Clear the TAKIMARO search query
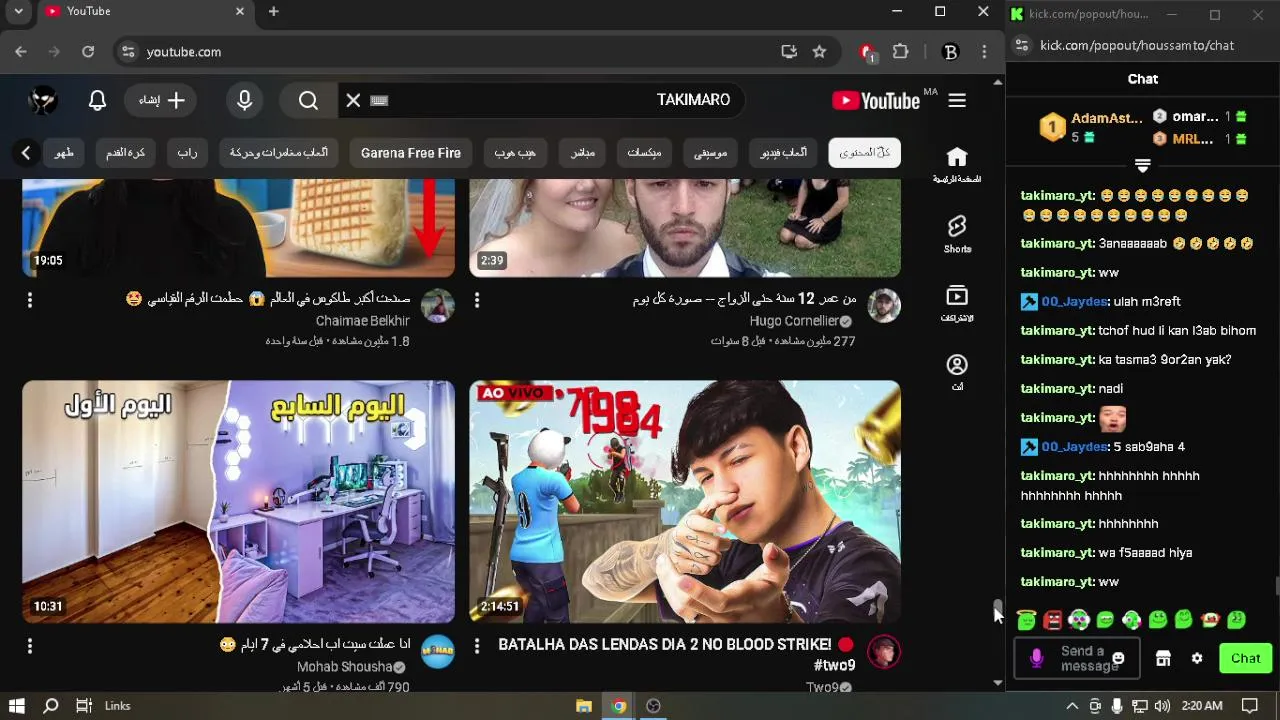1280x720 pixels. pyautogui.click(x=353, y=100)
